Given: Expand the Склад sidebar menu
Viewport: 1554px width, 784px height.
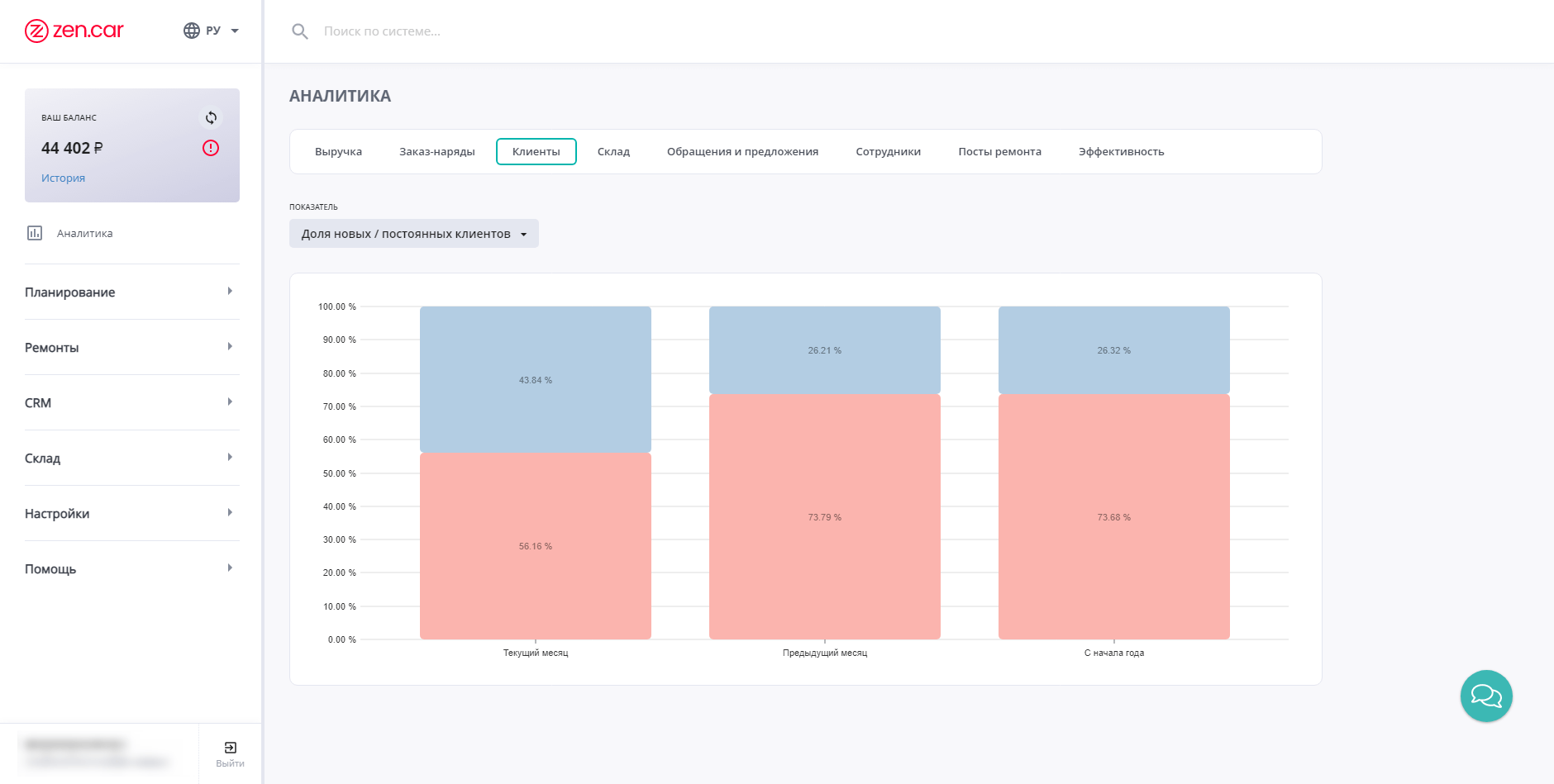Looking at the screenshot, I should tap(132, 458).
